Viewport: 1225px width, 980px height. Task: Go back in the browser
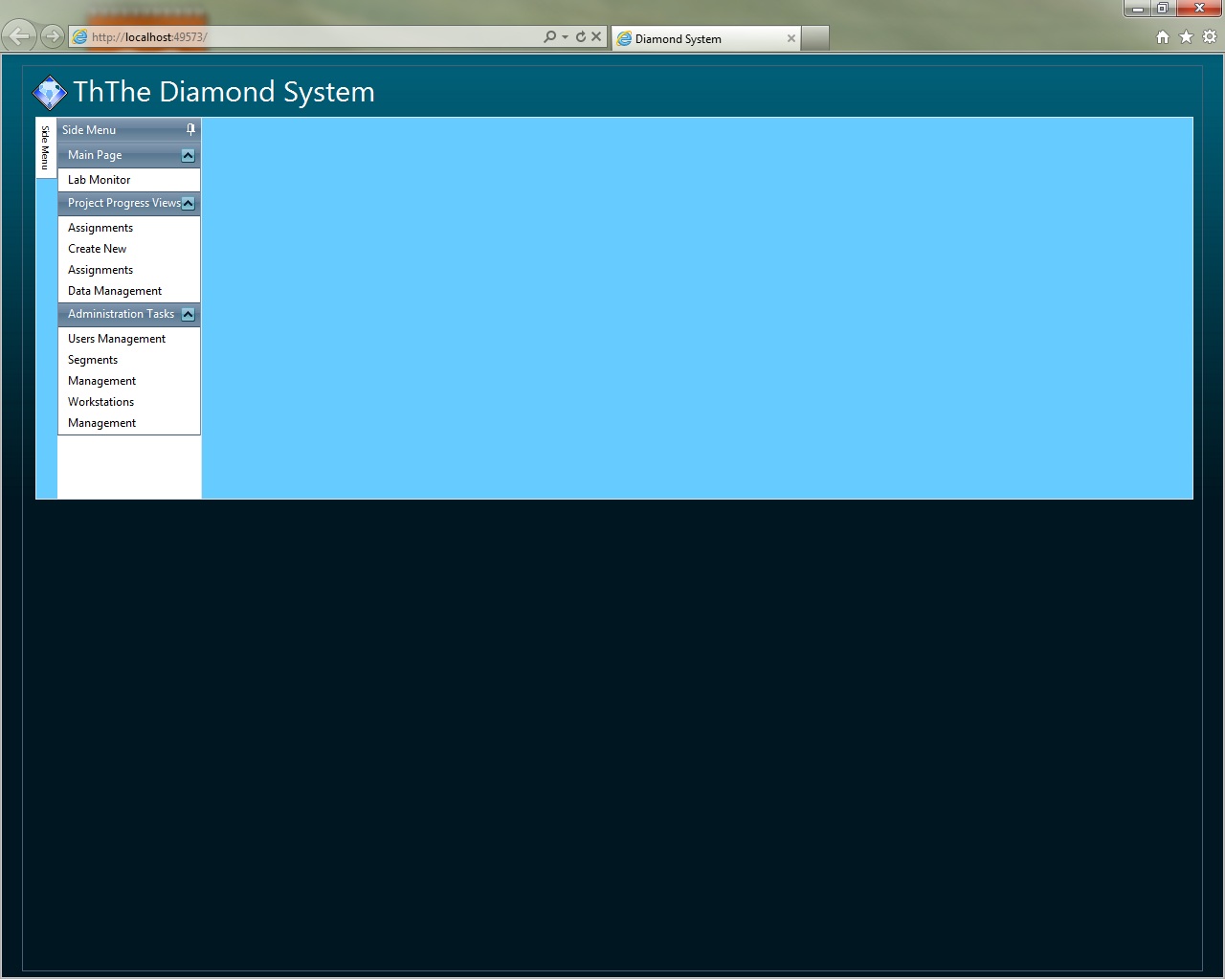coord(18,36)
